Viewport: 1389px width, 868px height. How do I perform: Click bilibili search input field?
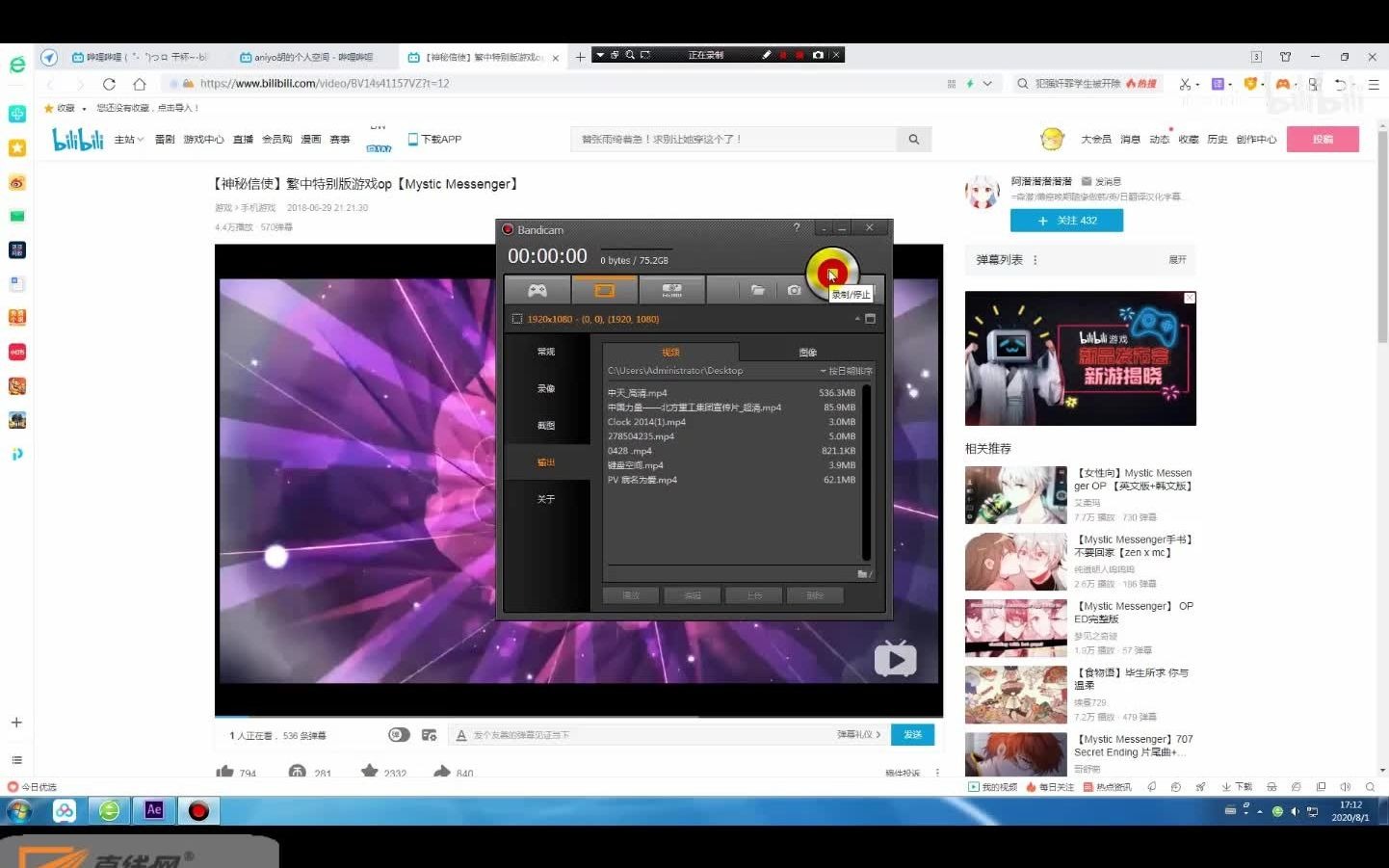(x=734, y=140)
